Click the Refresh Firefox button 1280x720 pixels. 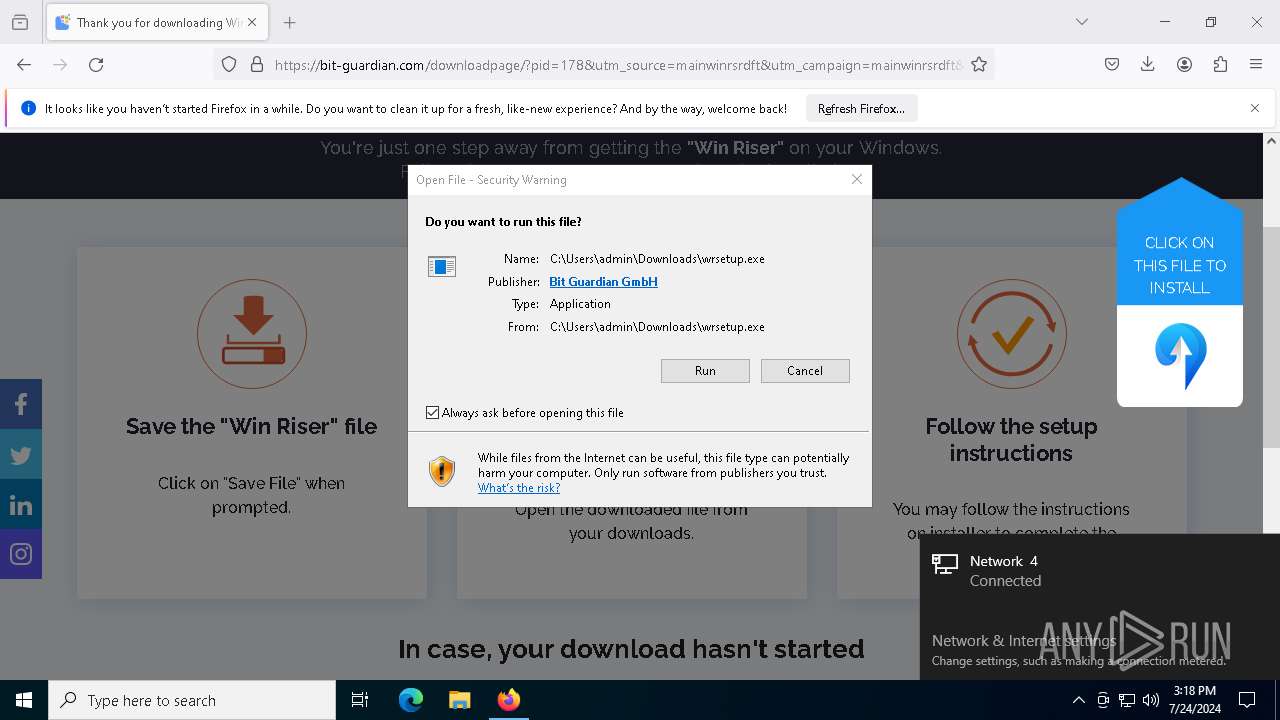coord(861,108)
